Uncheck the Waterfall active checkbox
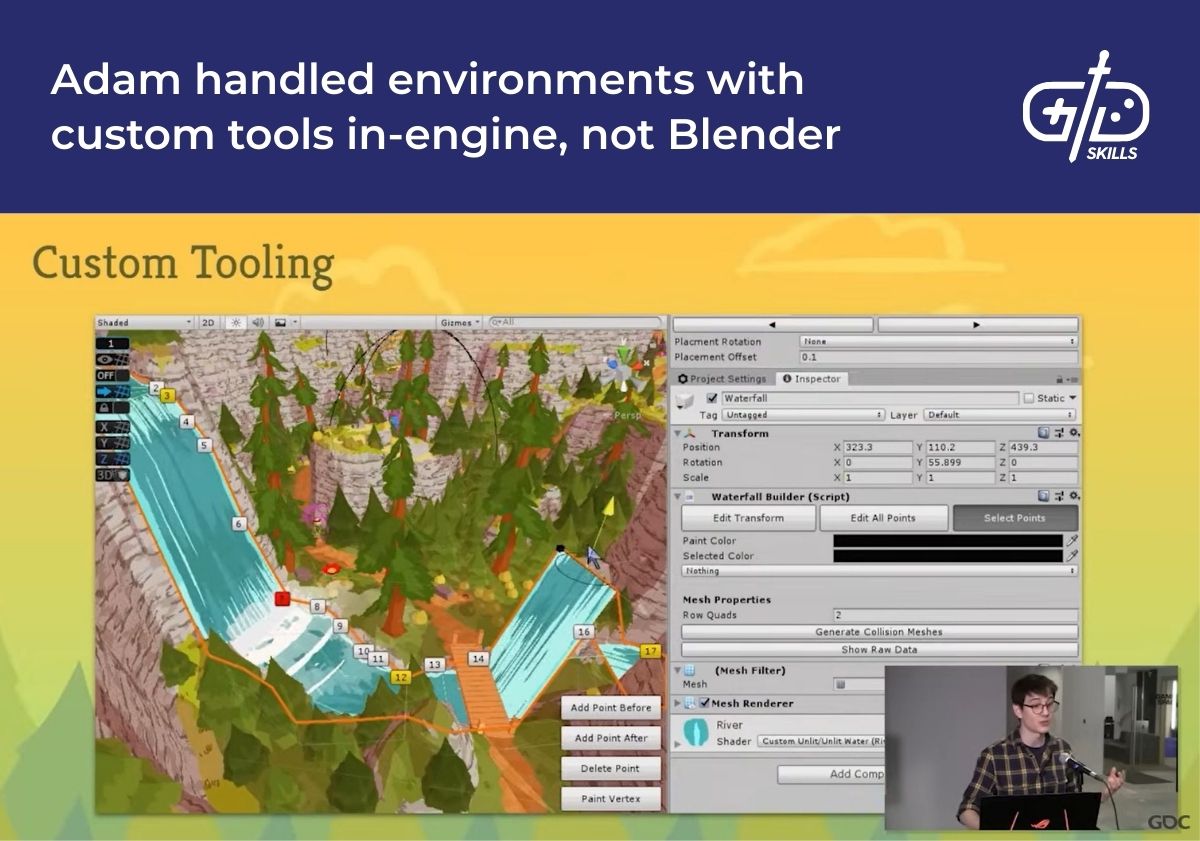1200x841 pixels. pyautogui.click(x=711, y=398)
